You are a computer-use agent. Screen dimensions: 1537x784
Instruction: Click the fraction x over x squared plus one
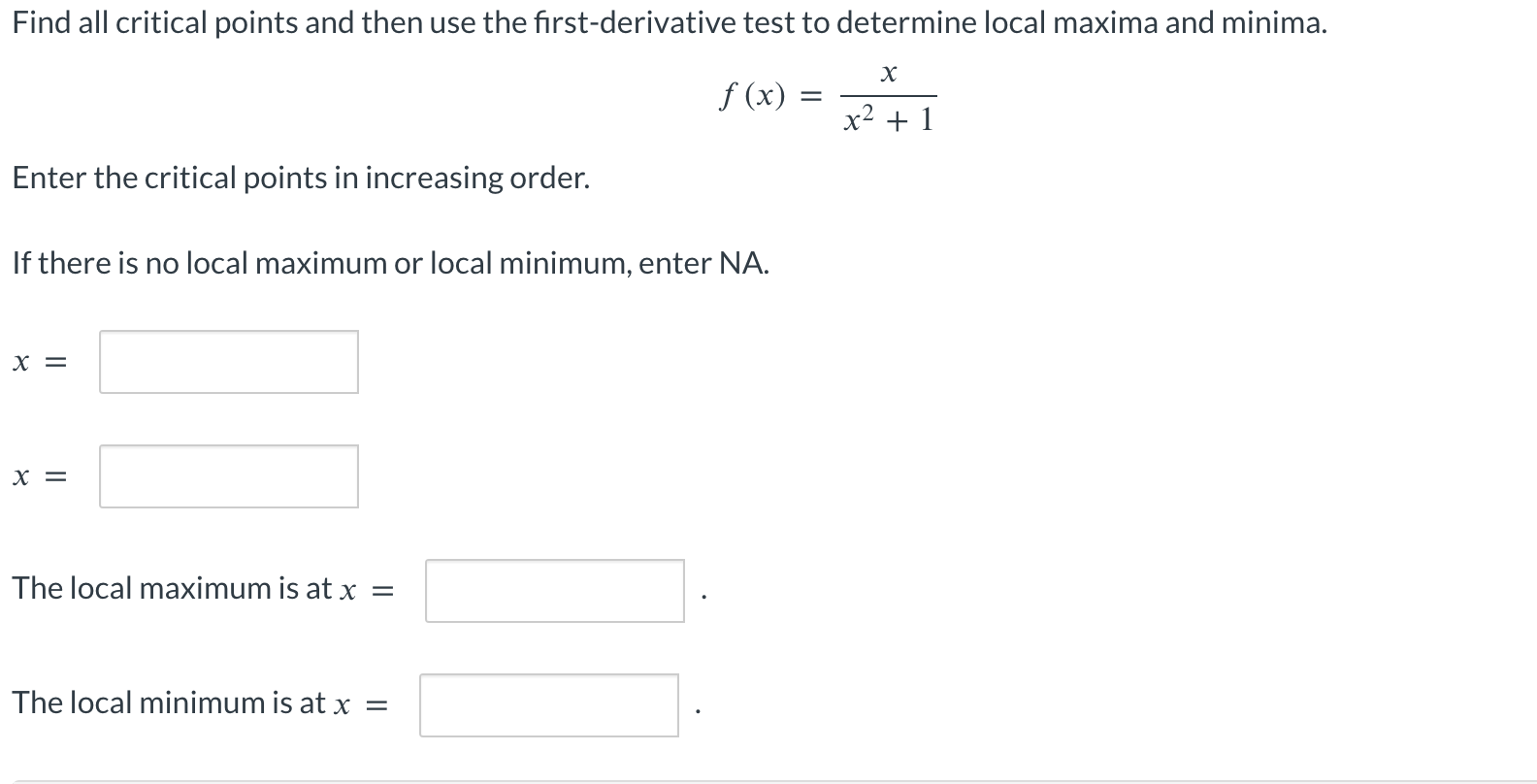point(888,97)
